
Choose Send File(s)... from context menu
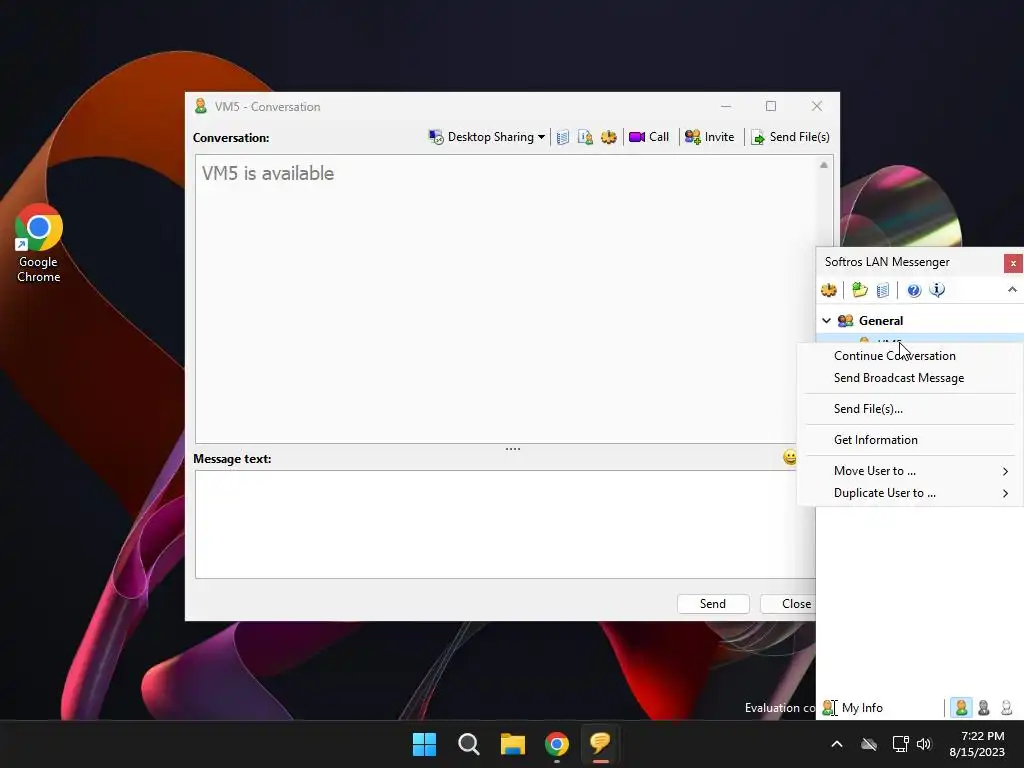tap(869, 409)
